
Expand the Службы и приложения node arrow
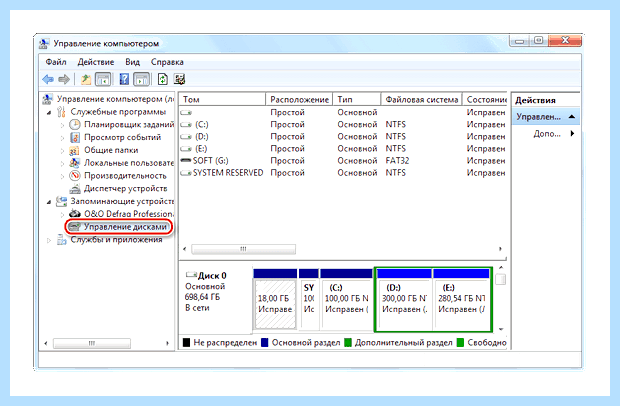pos(49,240)
